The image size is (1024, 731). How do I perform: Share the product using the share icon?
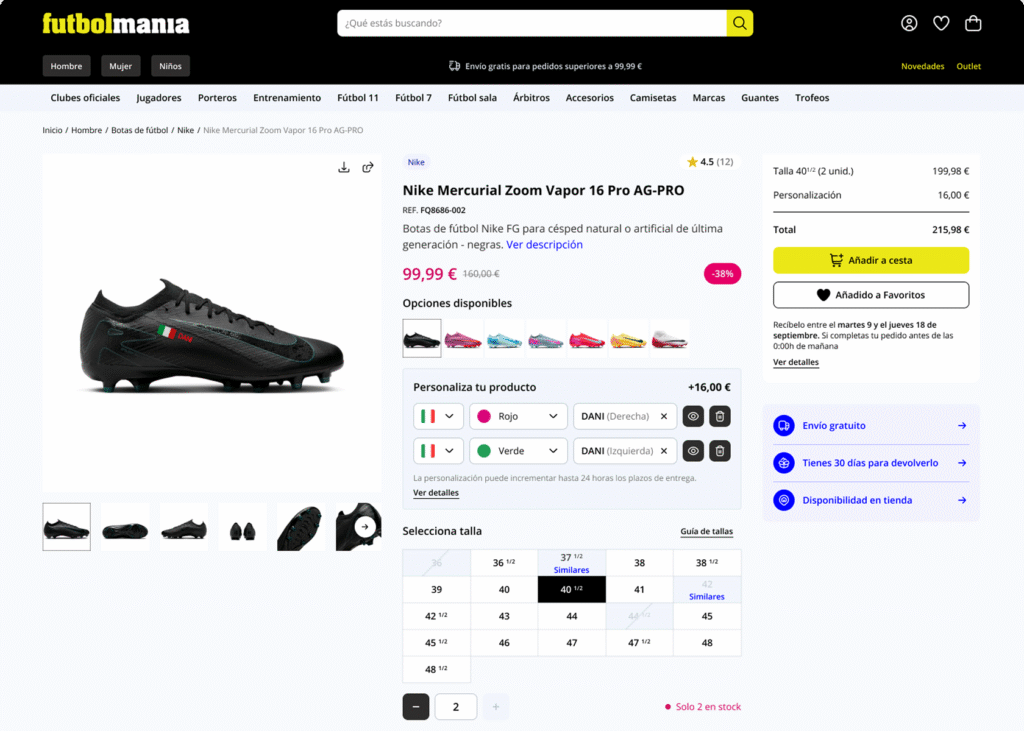368,167
